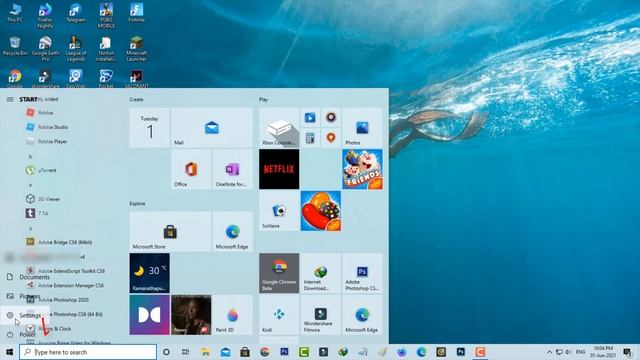This screenshot has height=360, width=640.
Task: Launch the Office tile
Action: point(191,169)
